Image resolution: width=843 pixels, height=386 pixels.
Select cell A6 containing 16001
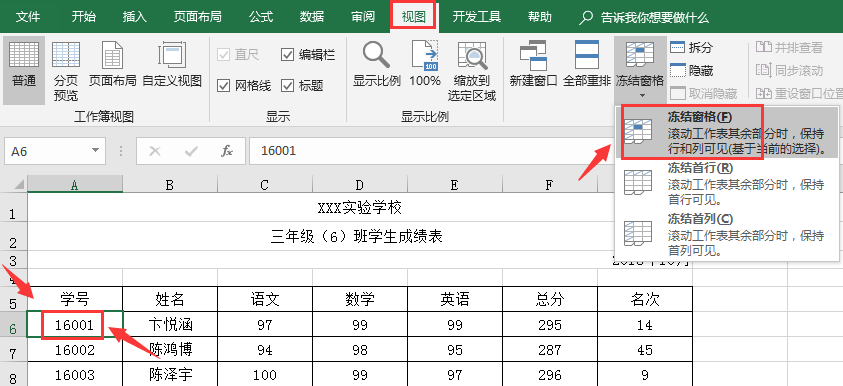click(x=75, y=324)
